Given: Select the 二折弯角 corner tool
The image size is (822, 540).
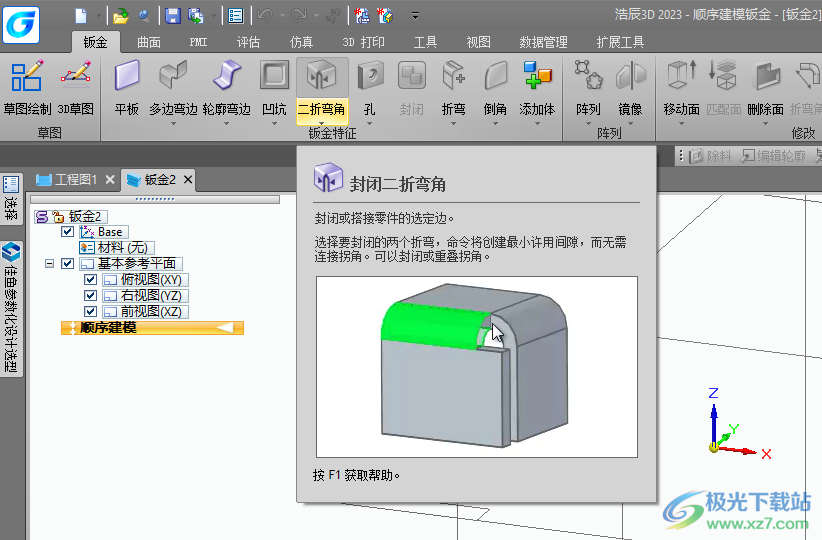Looking at the screenshot, I should [321, 90].
